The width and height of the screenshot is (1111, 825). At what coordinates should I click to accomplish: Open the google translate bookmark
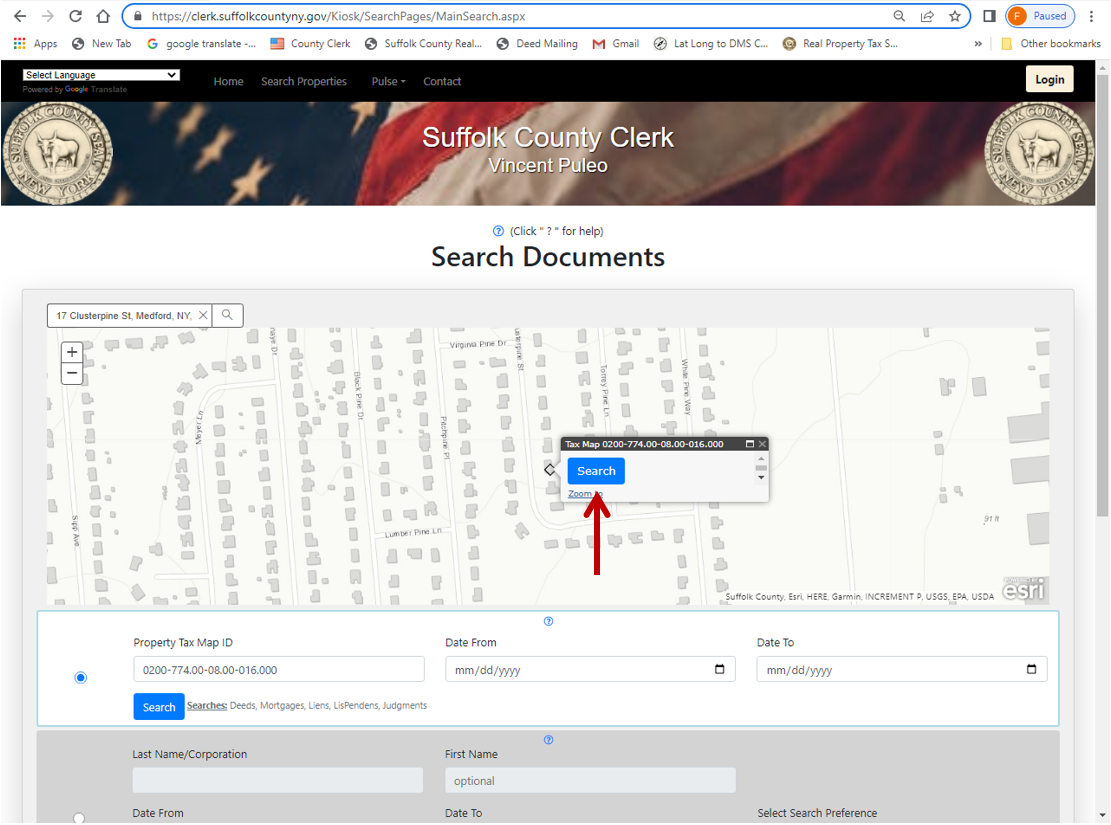pos(202,43)
